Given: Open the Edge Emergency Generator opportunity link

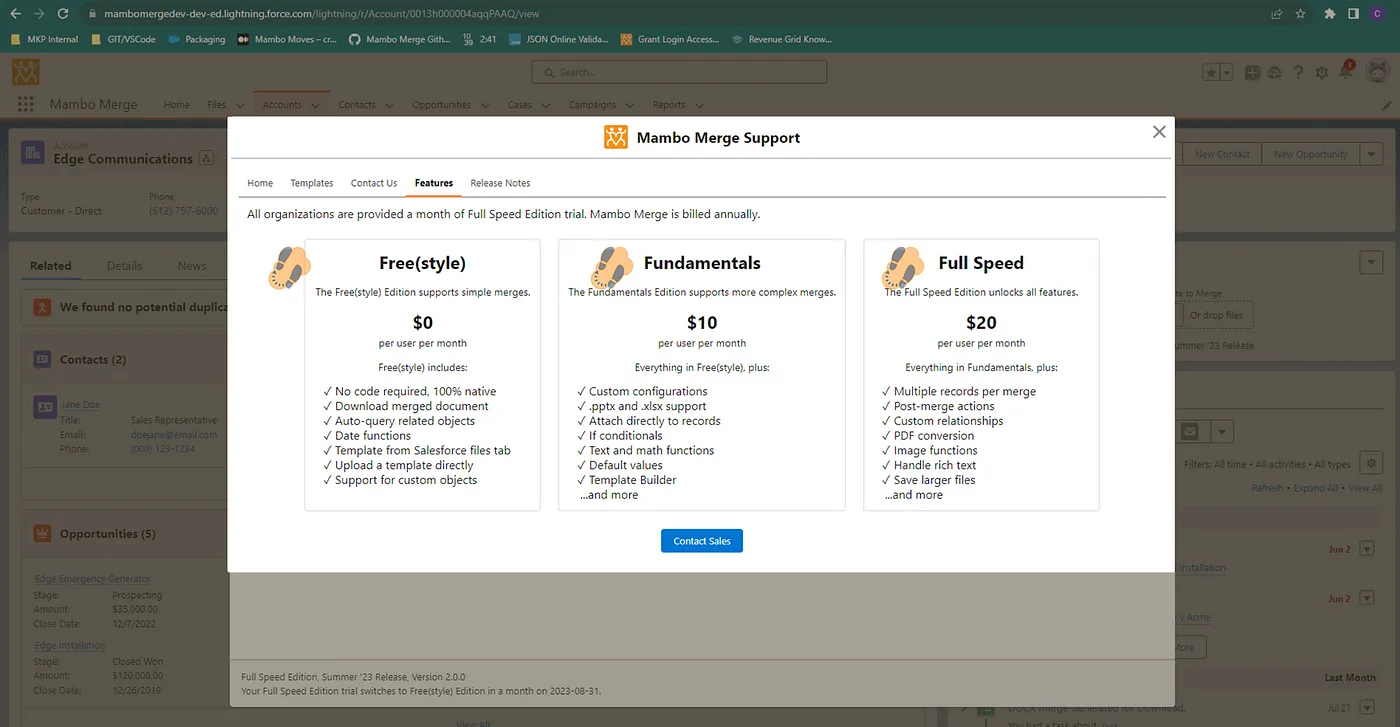Looking at the screenshot, I should (93, 579).
